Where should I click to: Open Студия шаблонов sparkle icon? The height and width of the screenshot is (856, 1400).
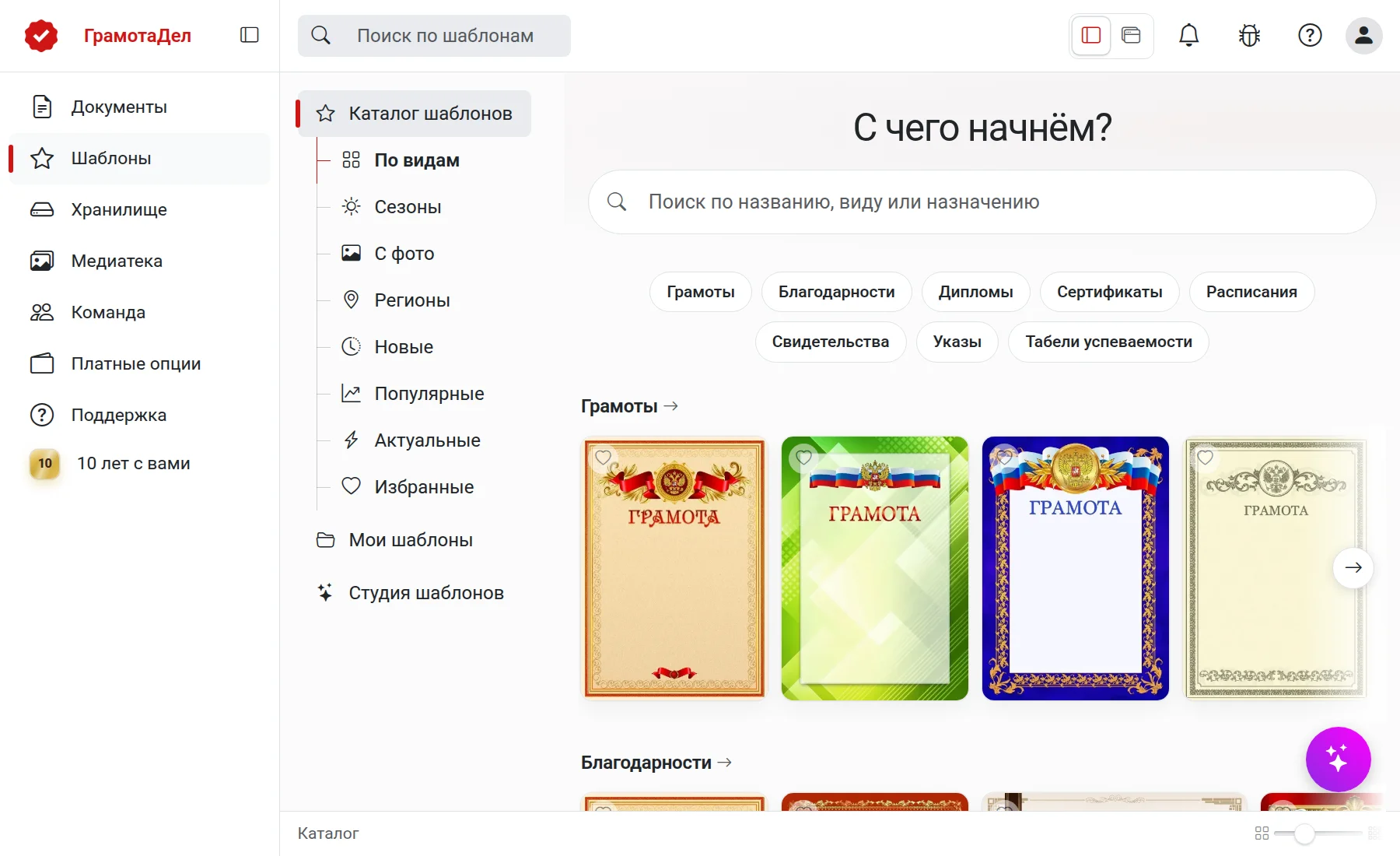(x=325, y=593)
